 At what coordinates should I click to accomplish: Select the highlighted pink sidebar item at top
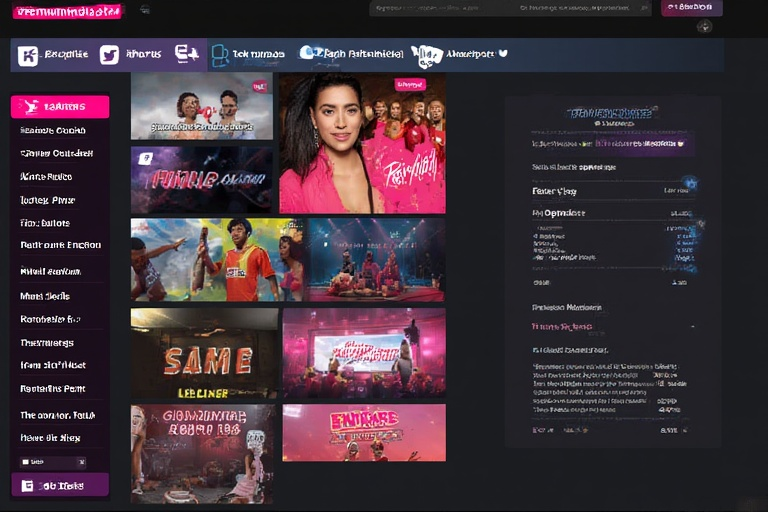pos(60,106)
